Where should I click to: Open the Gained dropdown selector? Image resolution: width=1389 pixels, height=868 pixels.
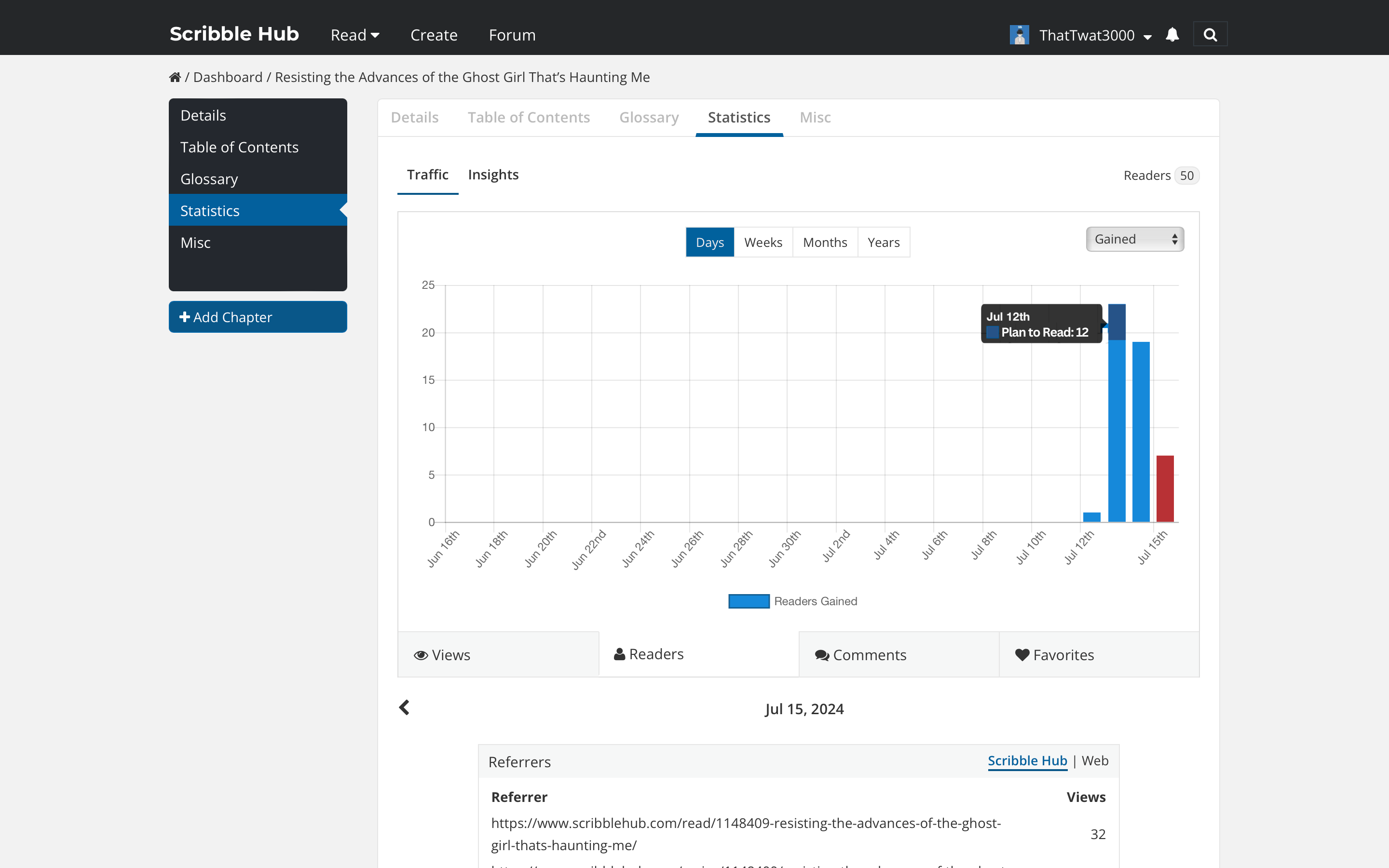click(x=1134, y=239)
